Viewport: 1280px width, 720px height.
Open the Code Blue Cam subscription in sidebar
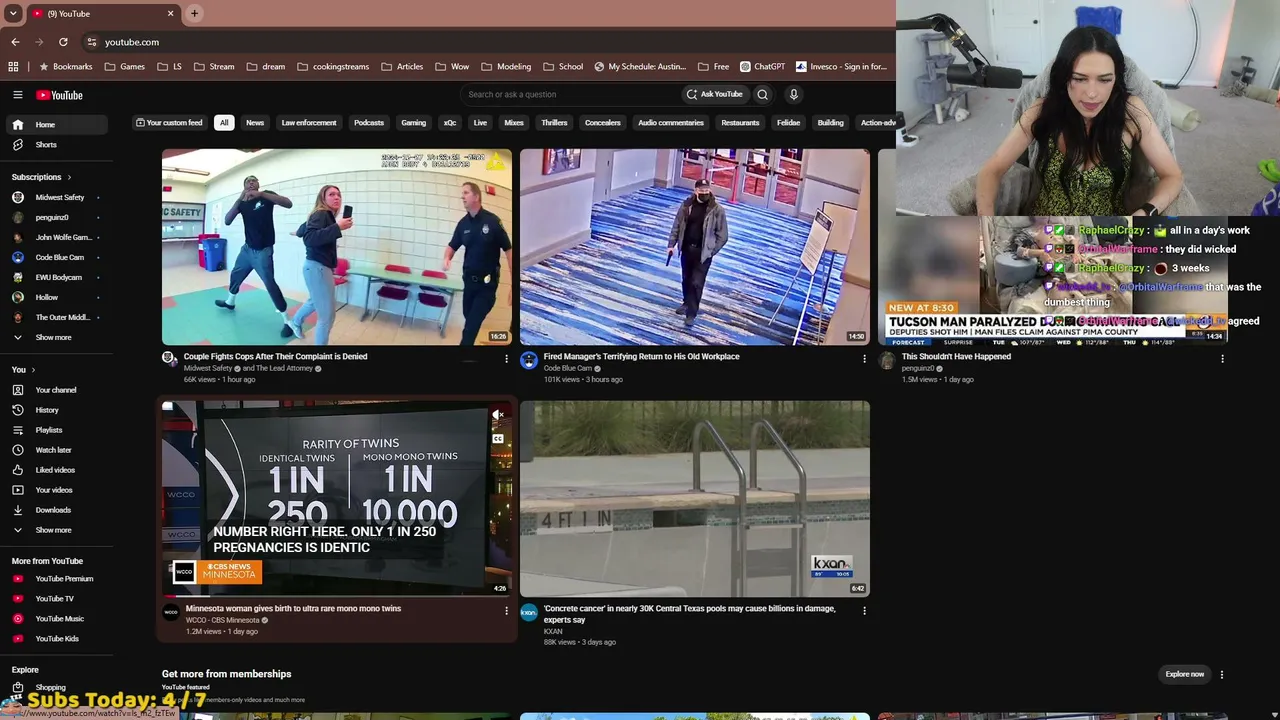[55, 258]
